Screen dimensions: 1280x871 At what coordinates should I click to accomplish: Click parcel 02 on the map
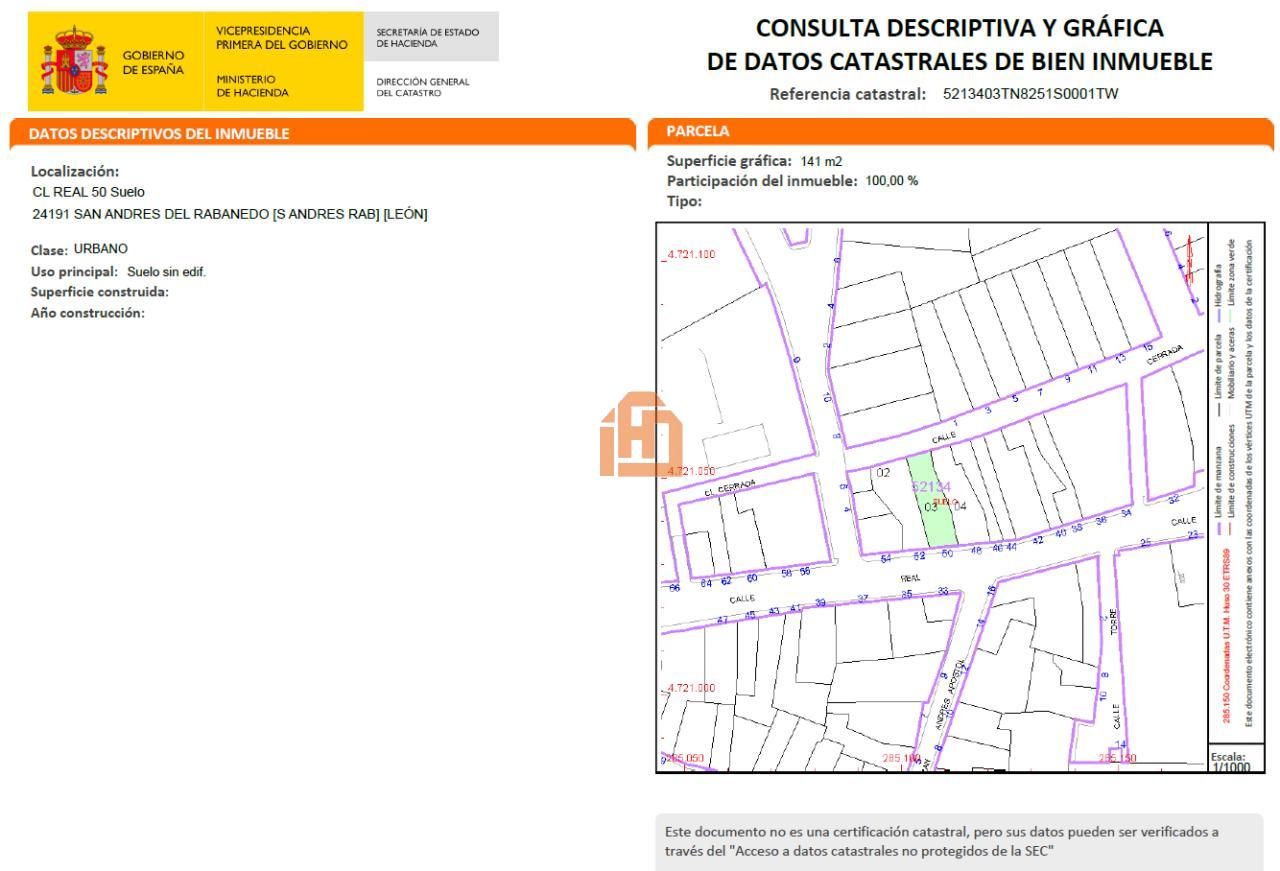point(883,472)
